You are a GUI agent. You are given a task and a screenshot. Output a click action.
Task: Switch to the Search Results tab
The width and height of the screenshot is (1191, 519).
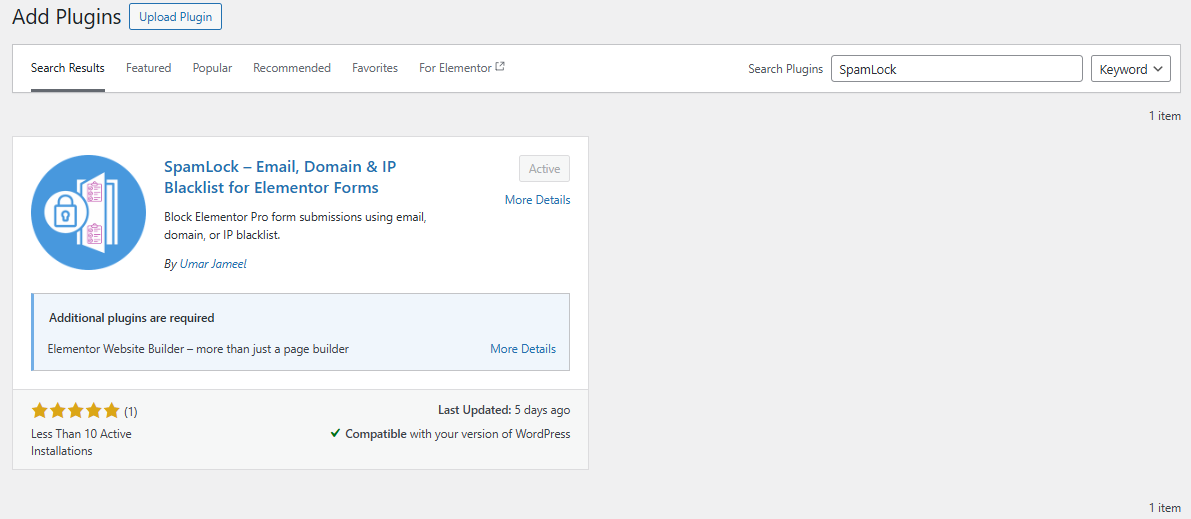(x=68, y=68)
